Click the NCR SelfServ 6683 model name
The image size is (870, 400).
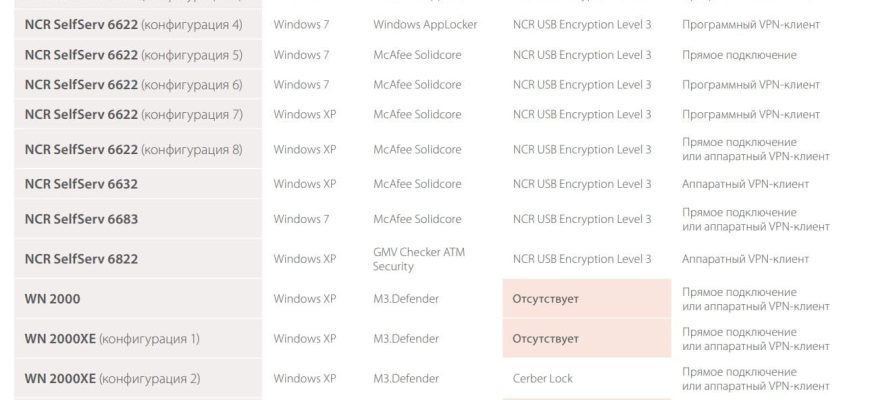[x=81, y=219]
